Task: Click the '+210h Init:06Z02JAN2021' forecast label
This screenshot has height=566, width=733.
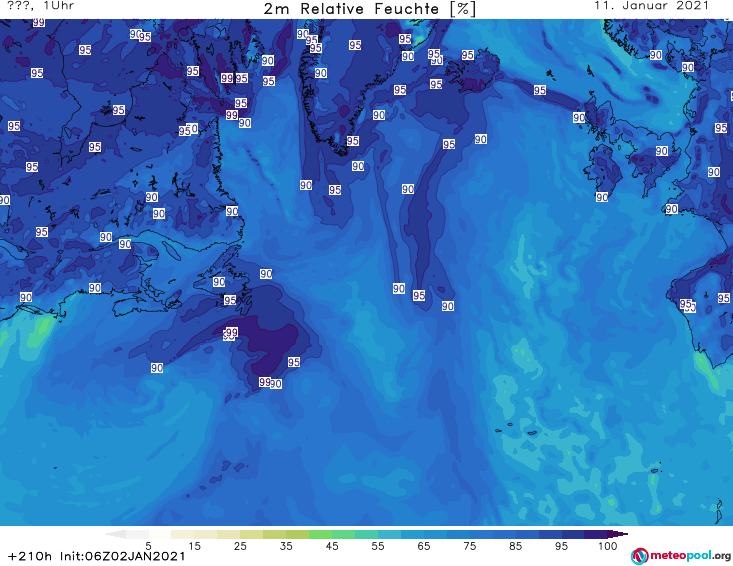Action: point(96,556)
